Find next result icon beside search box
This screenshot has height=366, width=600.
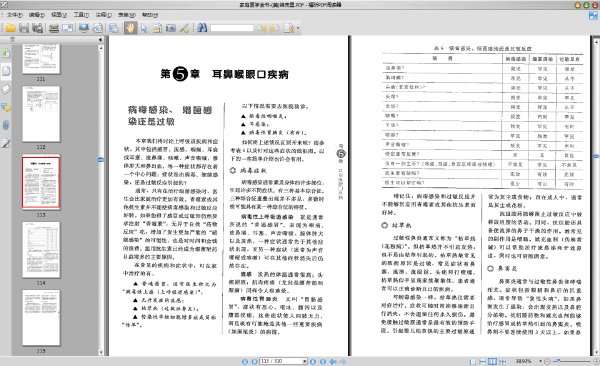pyautogui.click(x=275, y=28)
